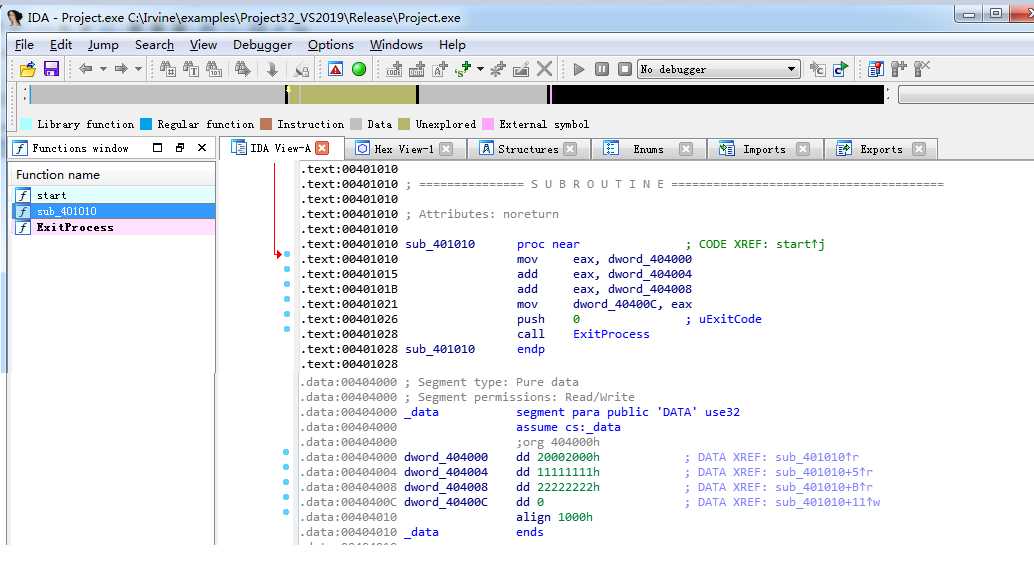Click the black region of navigation band
1034x569 pixels.
click(x=717, y=95)
